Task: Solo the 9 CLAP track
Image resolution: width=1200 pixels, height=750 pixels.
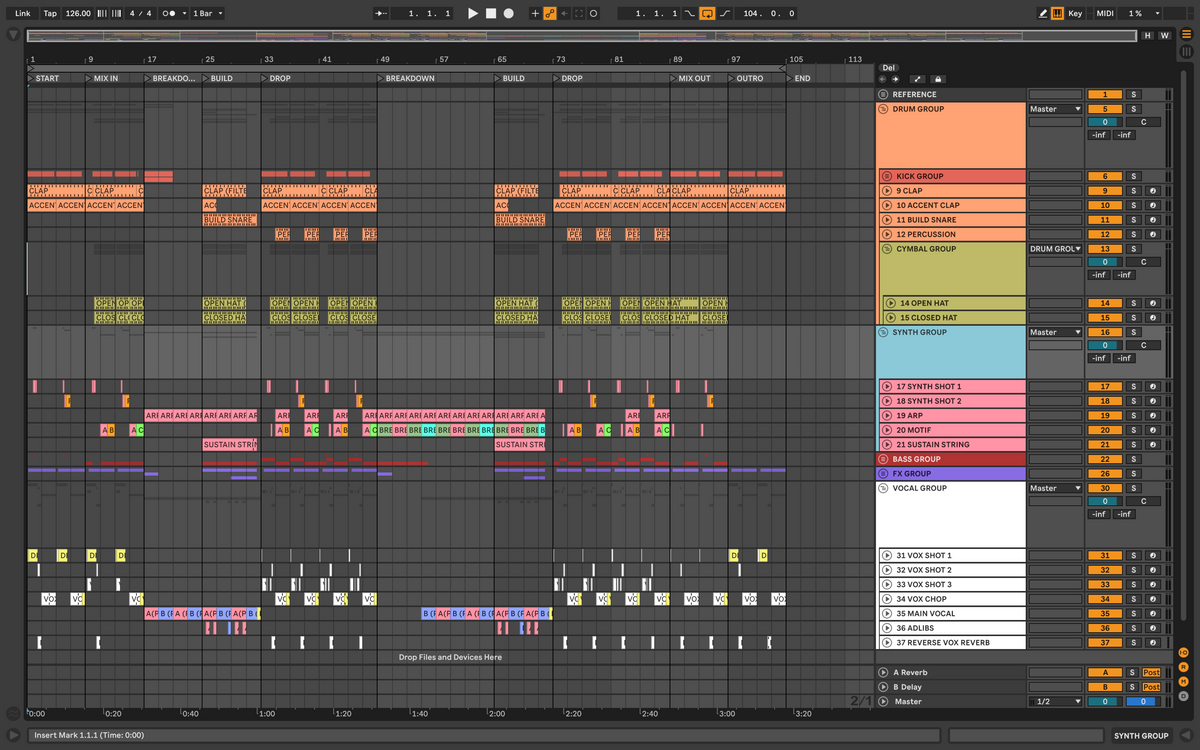Action: (x=1133, y=191)
